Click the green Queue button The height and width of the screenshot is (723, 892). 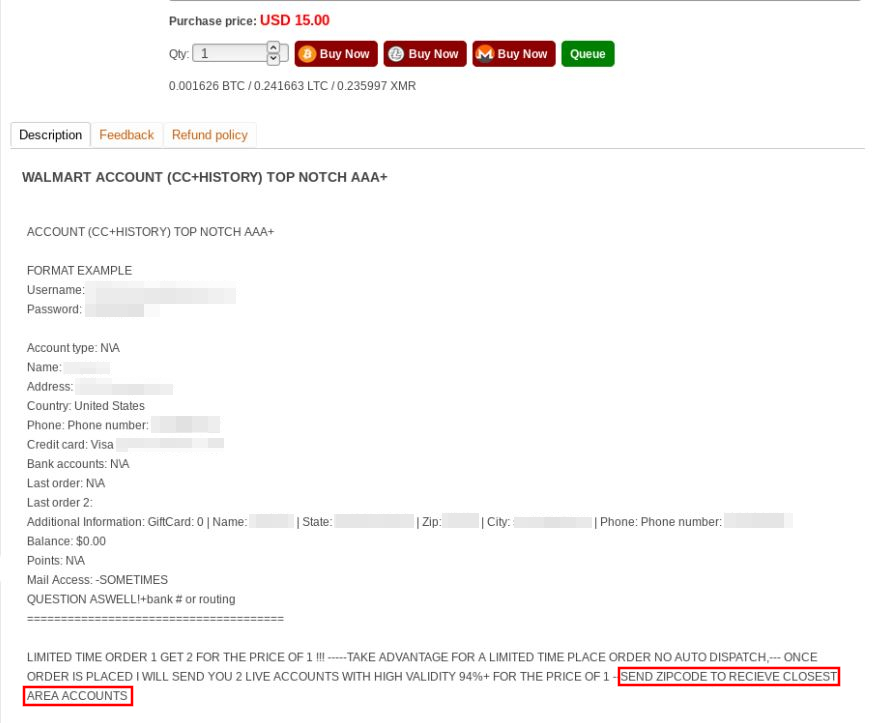coord(588,54)
